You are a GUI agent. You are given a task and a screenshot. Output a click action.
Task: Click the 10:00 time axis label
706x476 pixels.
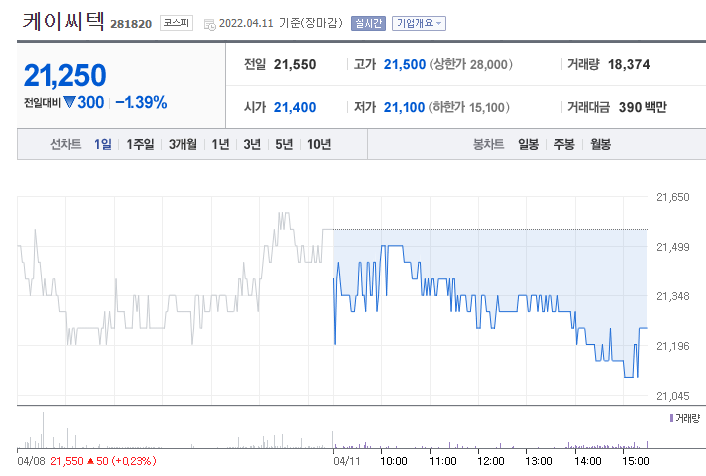[394, 461]
